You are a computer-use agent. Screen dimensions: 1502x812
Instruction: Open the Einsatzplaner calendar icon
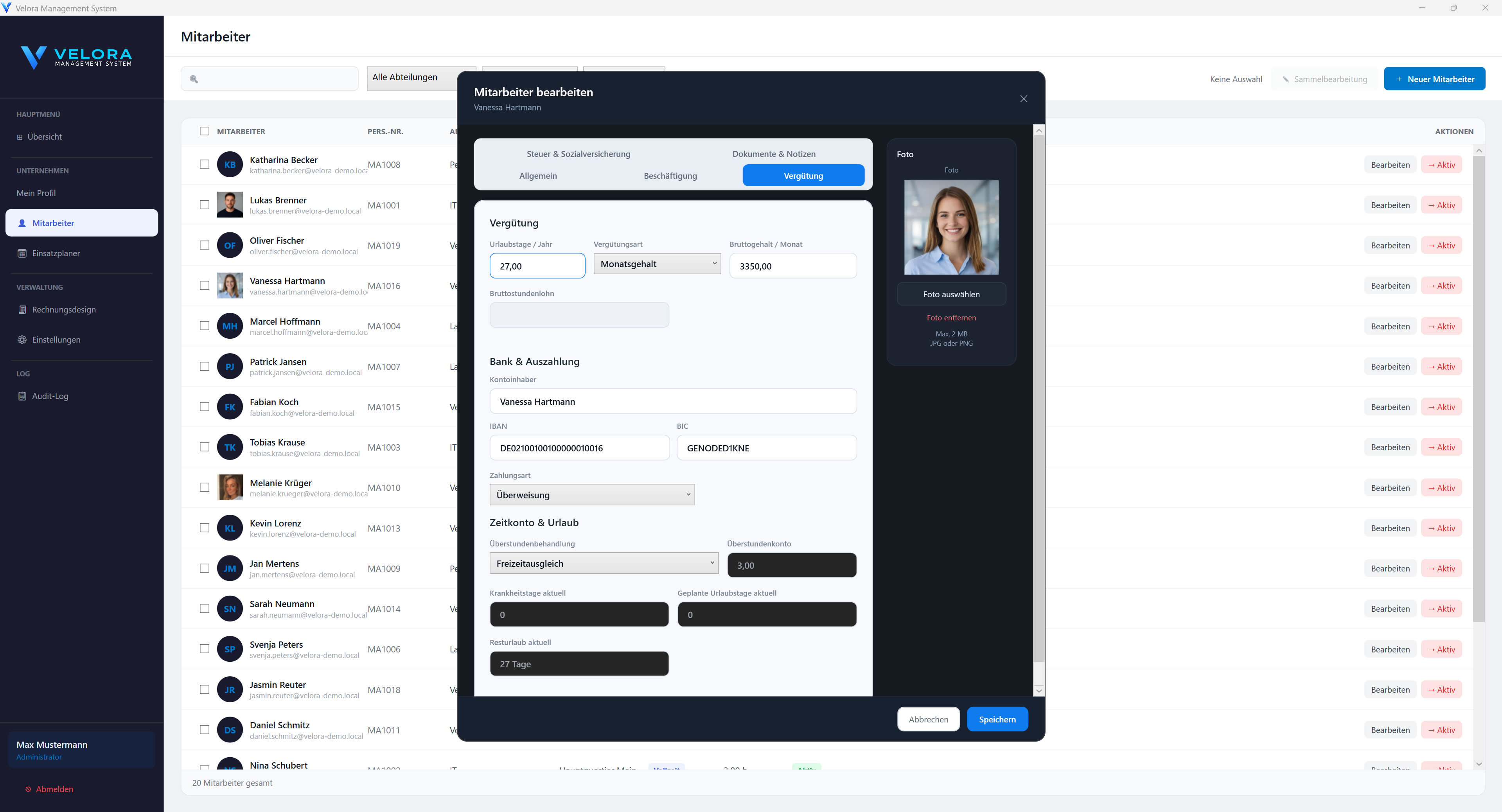coord(22,253)
